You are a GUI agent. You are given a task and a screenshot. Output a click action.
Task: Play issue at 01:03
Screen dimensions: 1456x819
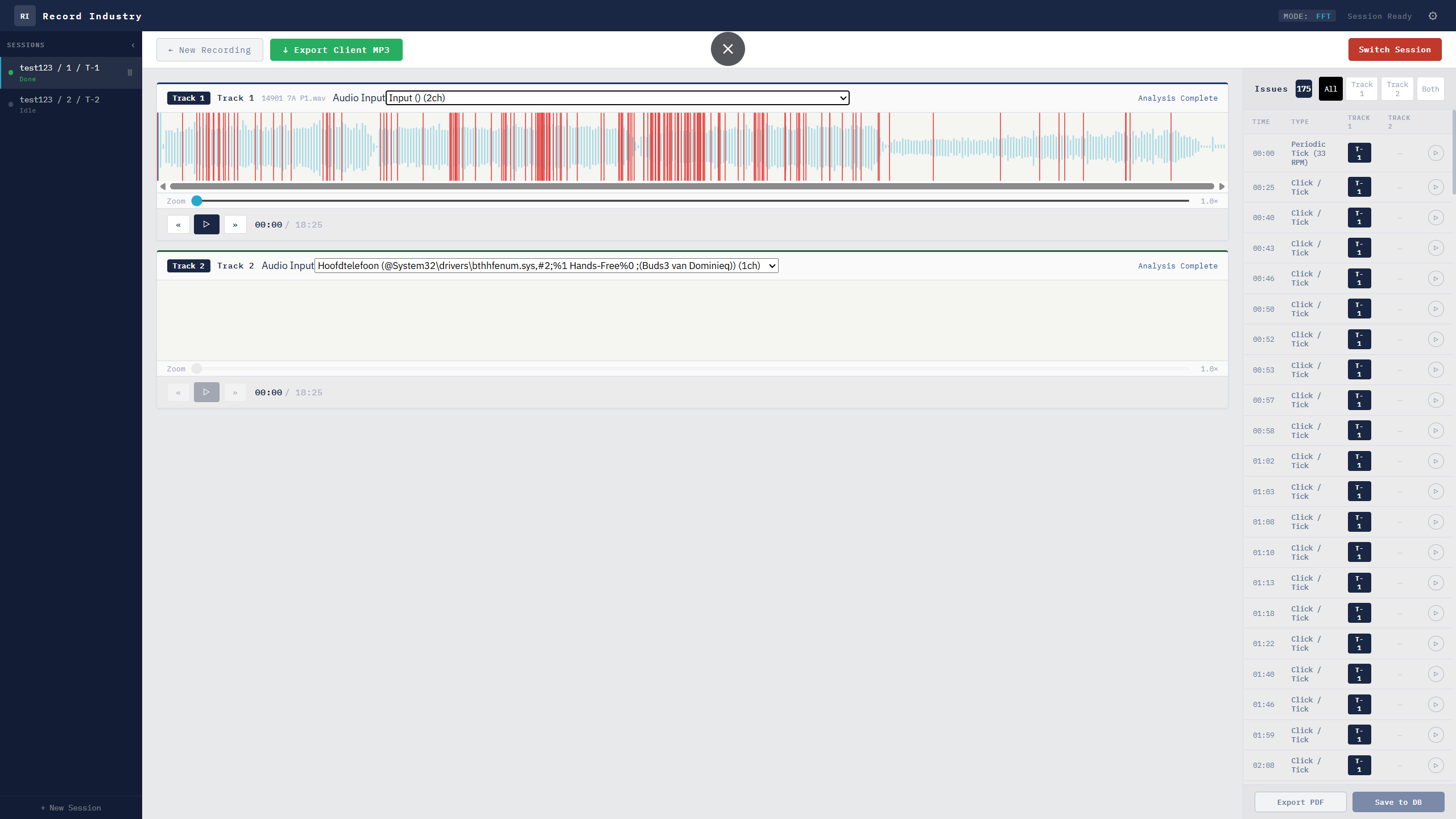[1436, 491]
